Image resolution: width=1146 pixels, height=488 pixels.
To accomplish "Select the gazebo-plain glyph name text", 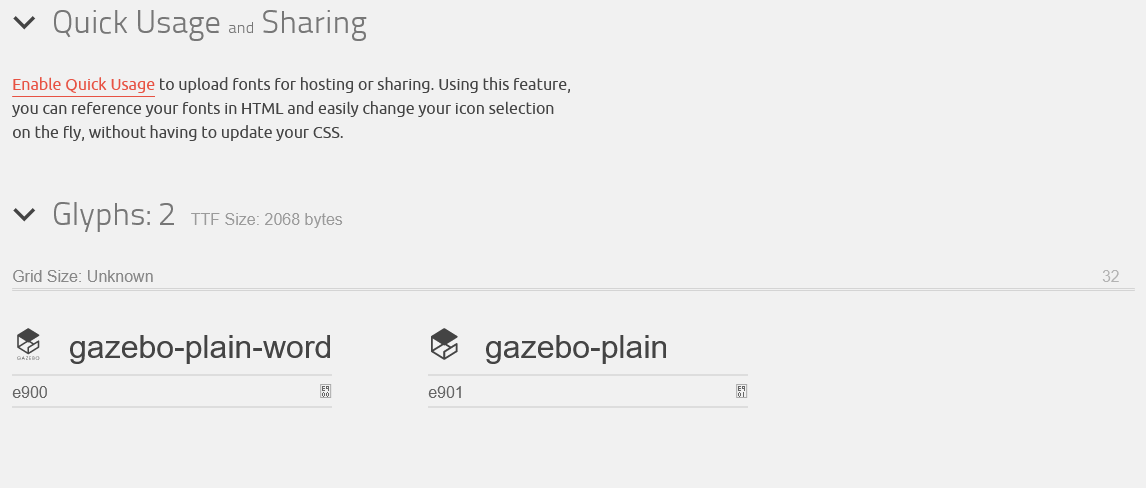I will click(575, 347).
